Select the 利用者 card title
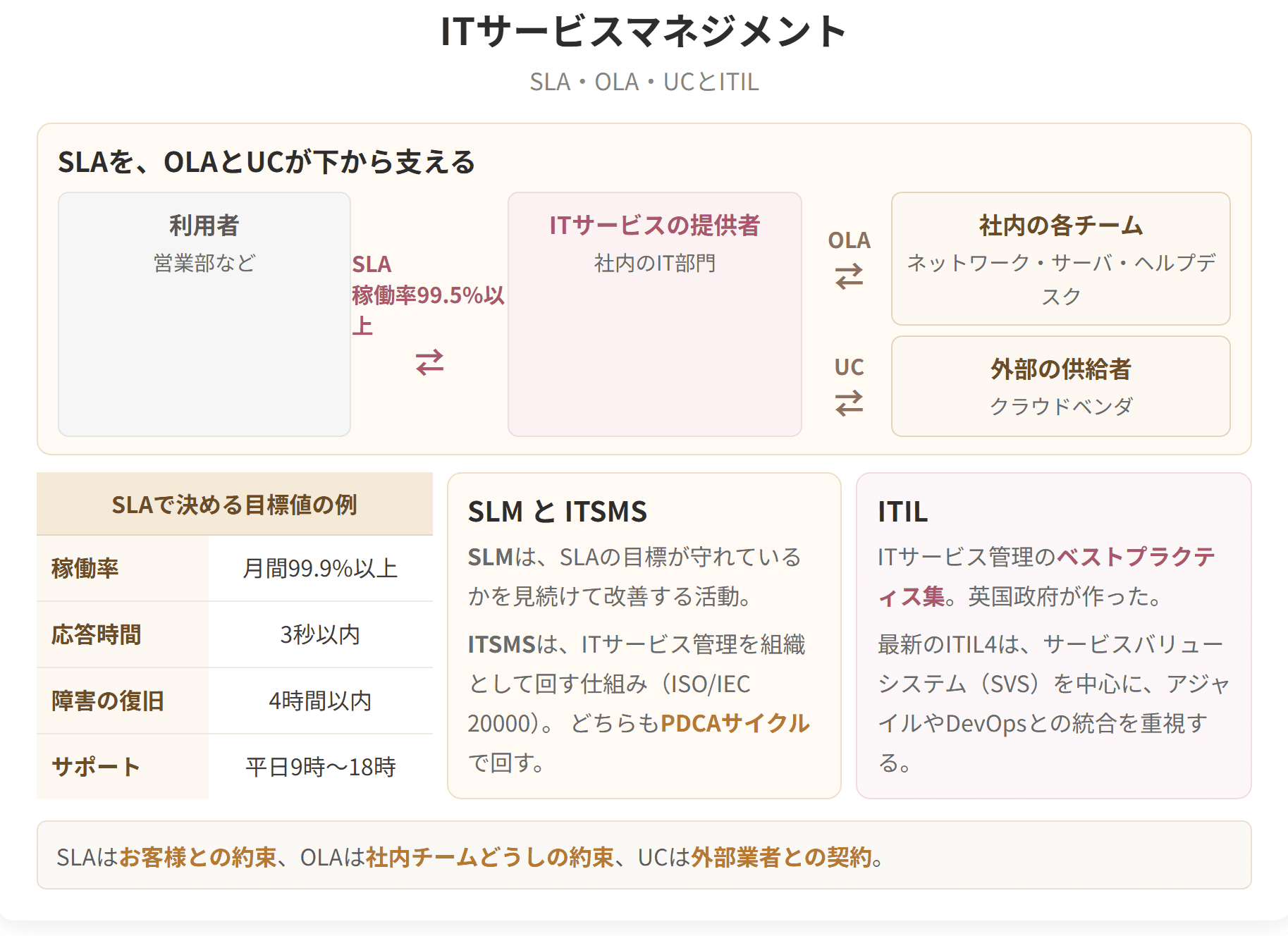This screenshot has height=936, width=1288. click(204, 226)
